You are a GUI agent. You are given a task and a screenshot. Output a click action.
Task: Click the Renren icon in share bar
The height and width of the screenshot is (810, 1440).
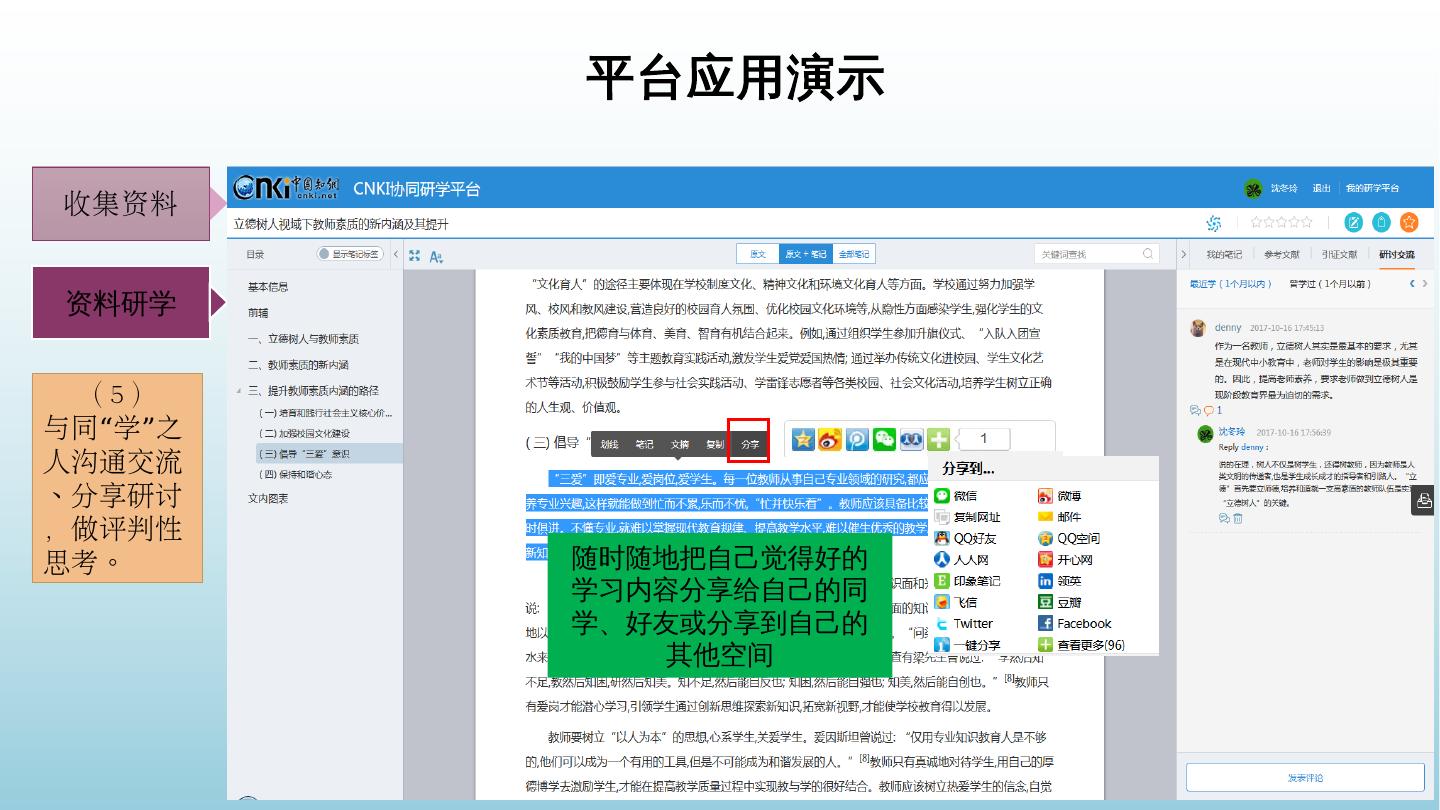tap(911, 439)
